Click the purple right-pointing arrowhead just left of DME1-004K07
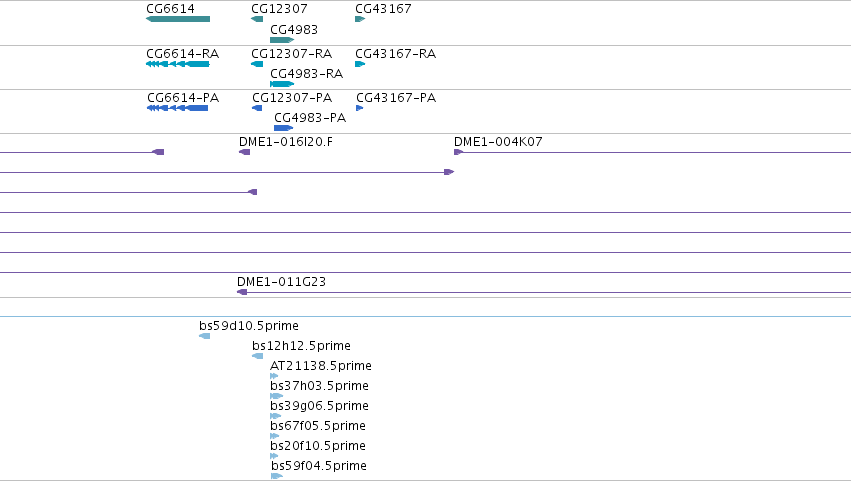Screen dimensions: 851x481 [449, 172]
